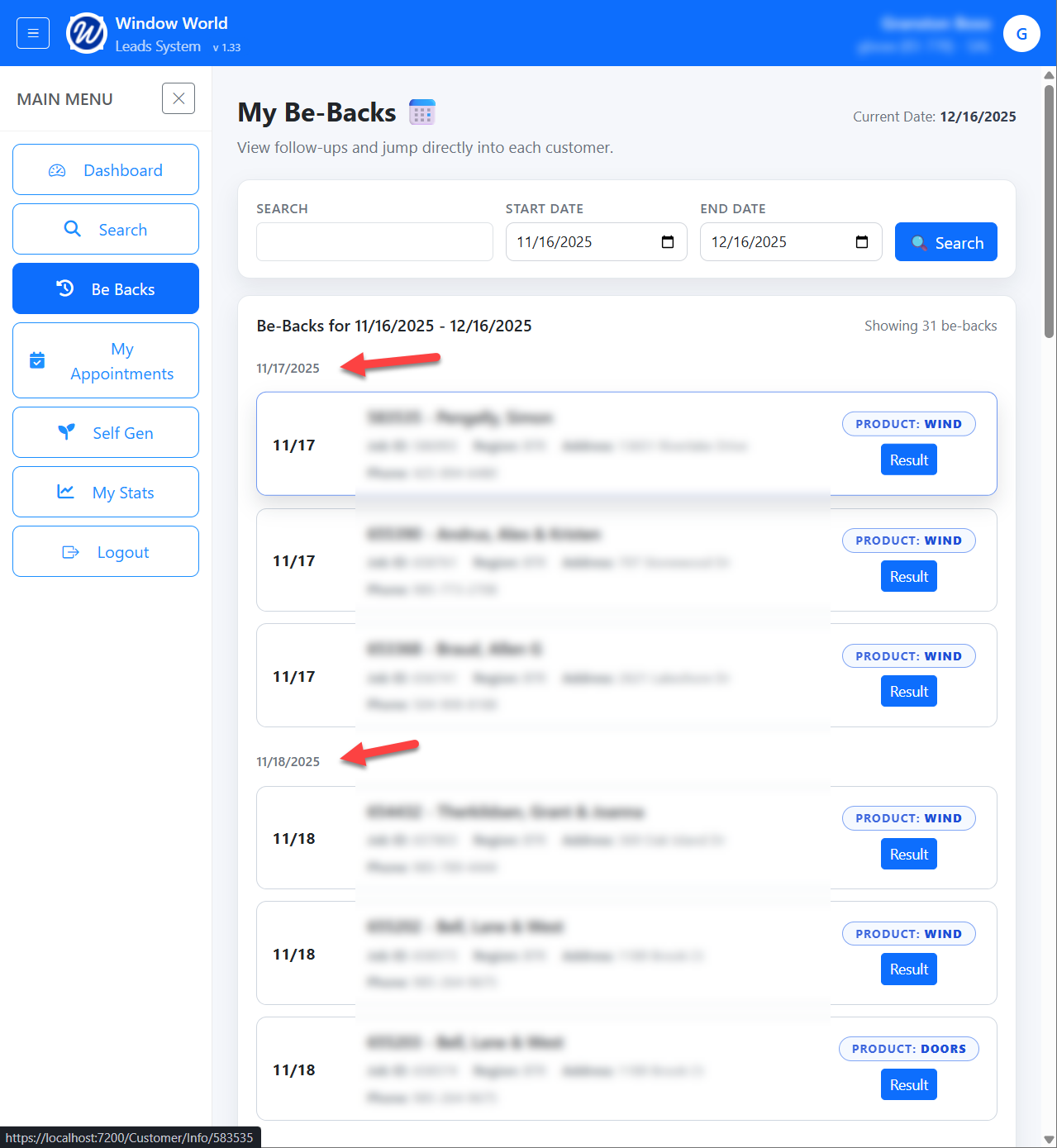Click Result for the Doors product entry
The image size is (1057, 1148).
tap(908, 1085)
